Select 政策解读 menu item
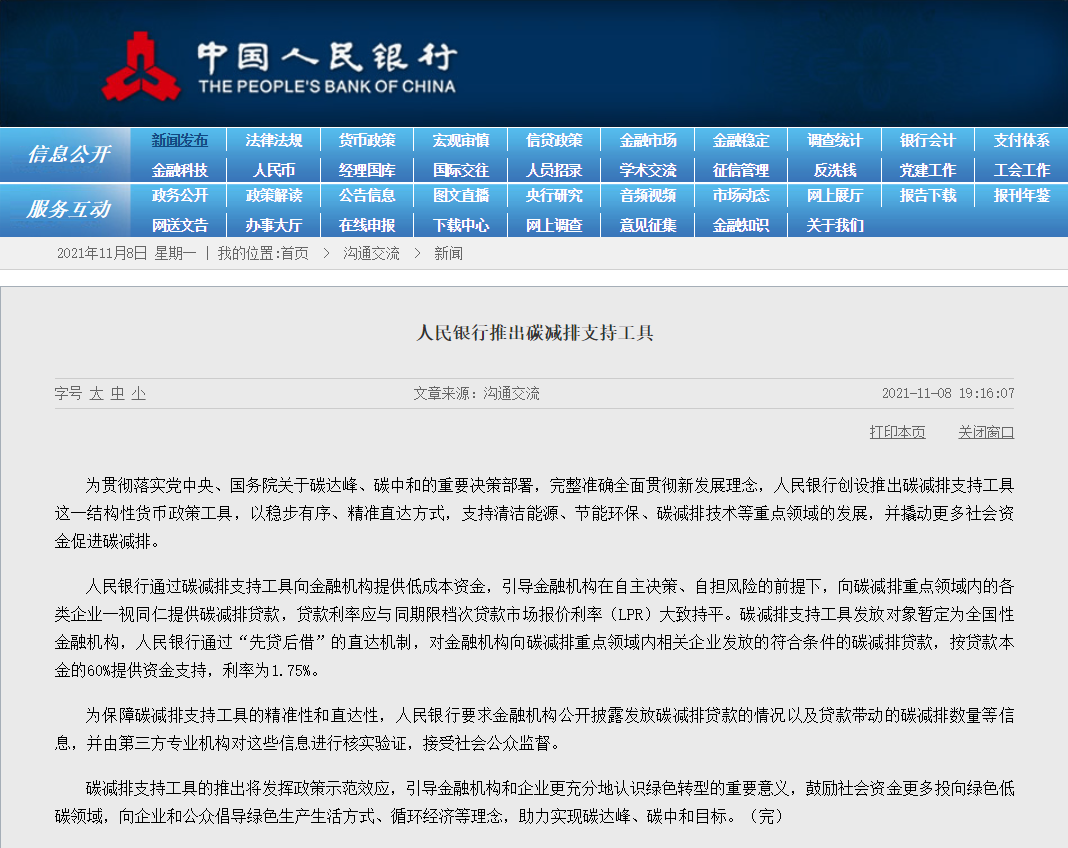This screenshot has height=848, width=1068. click(x=274, y=195)
